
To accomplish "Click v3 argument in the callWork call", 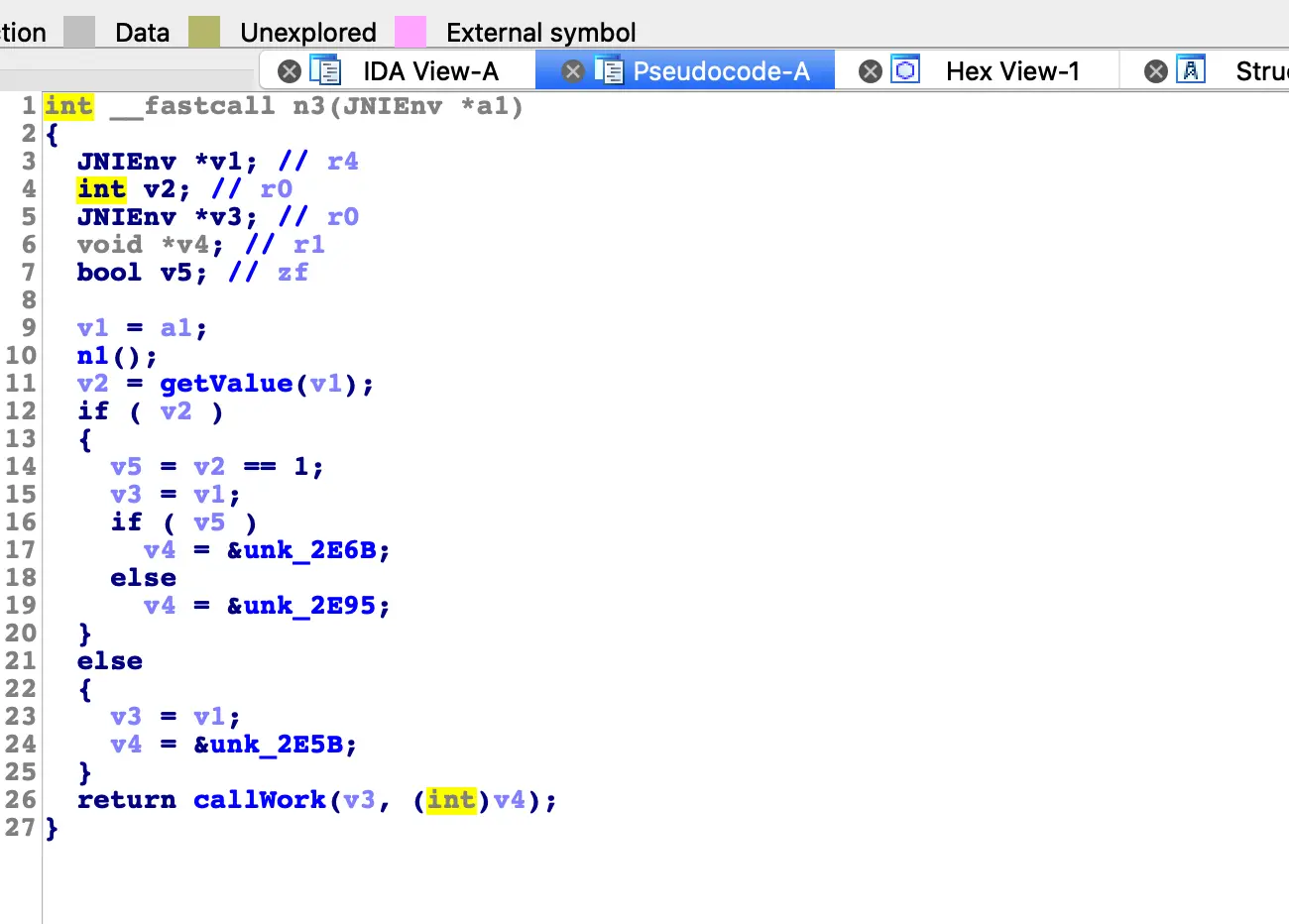I will pyautogui.click(x=359, y=800).
